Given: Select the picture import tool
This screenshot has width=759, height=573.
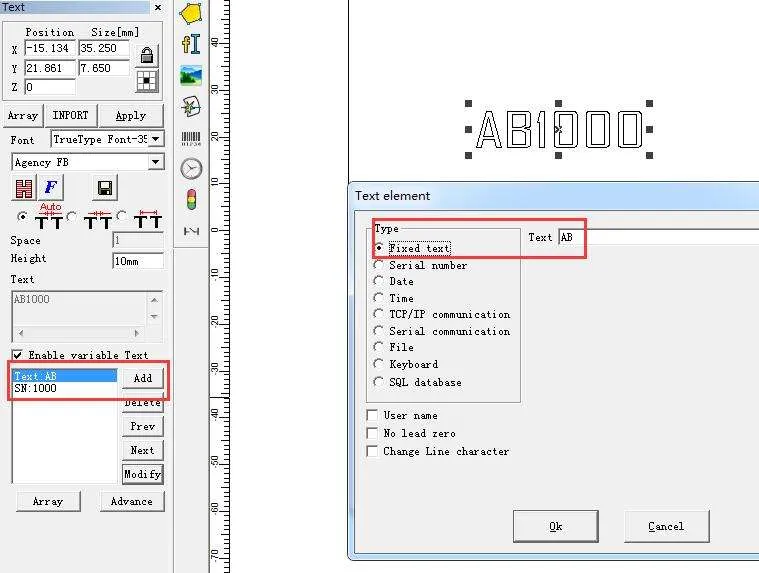Looking at the screenshot, I should (x=191, y=75).
